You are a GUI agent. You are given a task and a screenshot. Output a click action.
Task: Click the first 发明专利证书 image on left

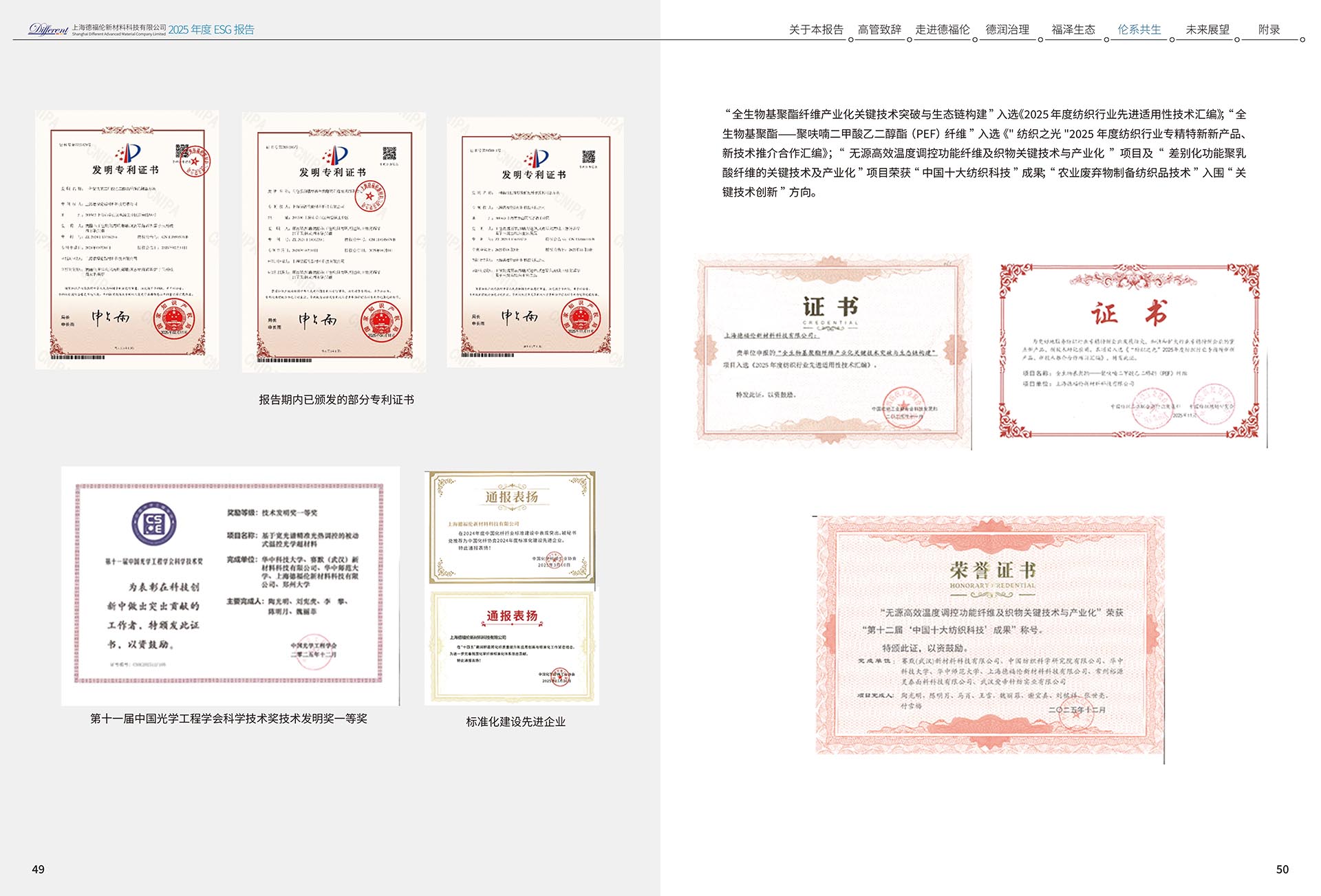pyautogui.click(x=127, y=239)
